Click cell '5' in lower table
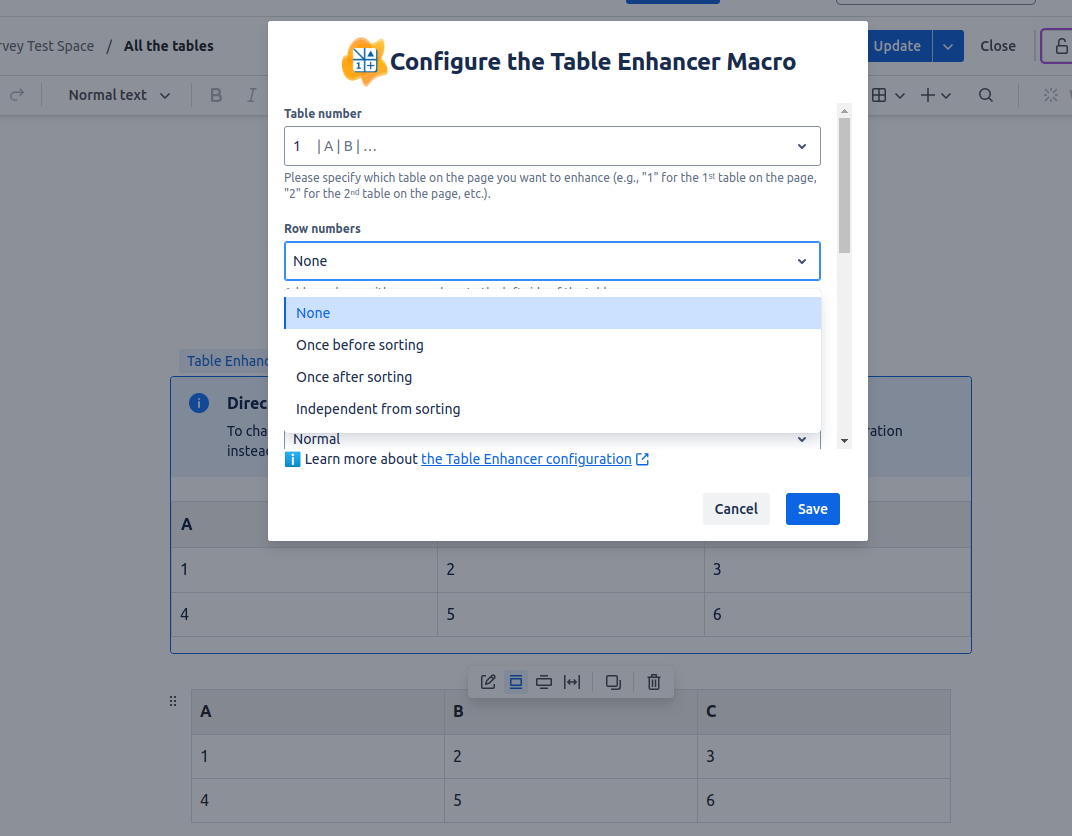Image resolution: width=1072 pixels, height=836 pixels. click(571, 800)
